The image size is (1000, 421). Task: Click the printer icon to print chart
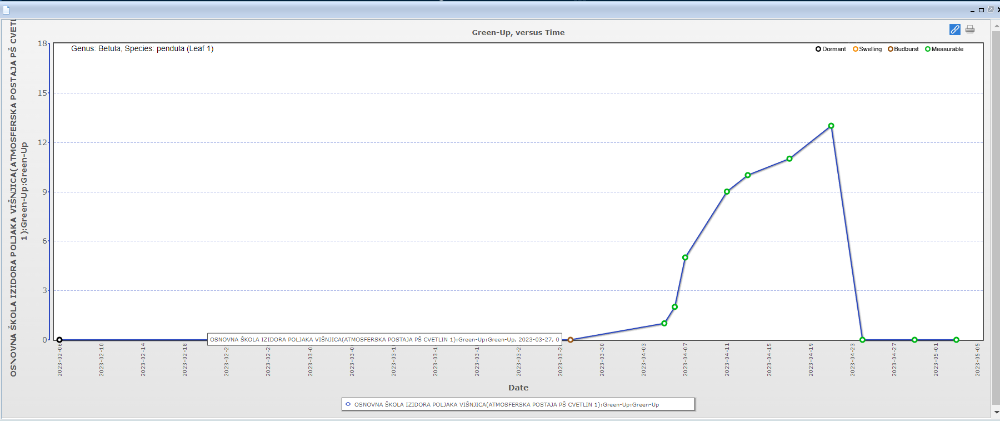coord(969,29)
